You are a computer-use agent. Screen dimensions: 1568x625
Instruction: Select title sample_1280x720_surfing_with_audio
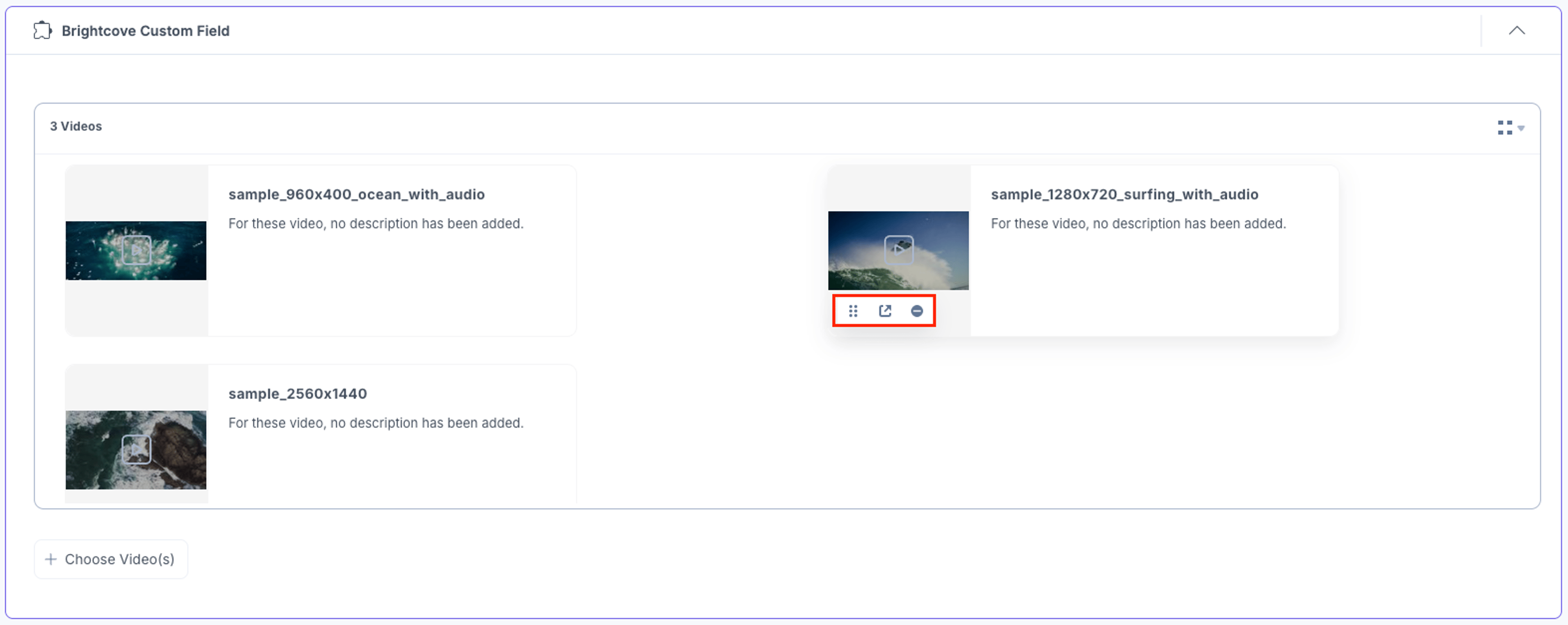pos(1124,194)
